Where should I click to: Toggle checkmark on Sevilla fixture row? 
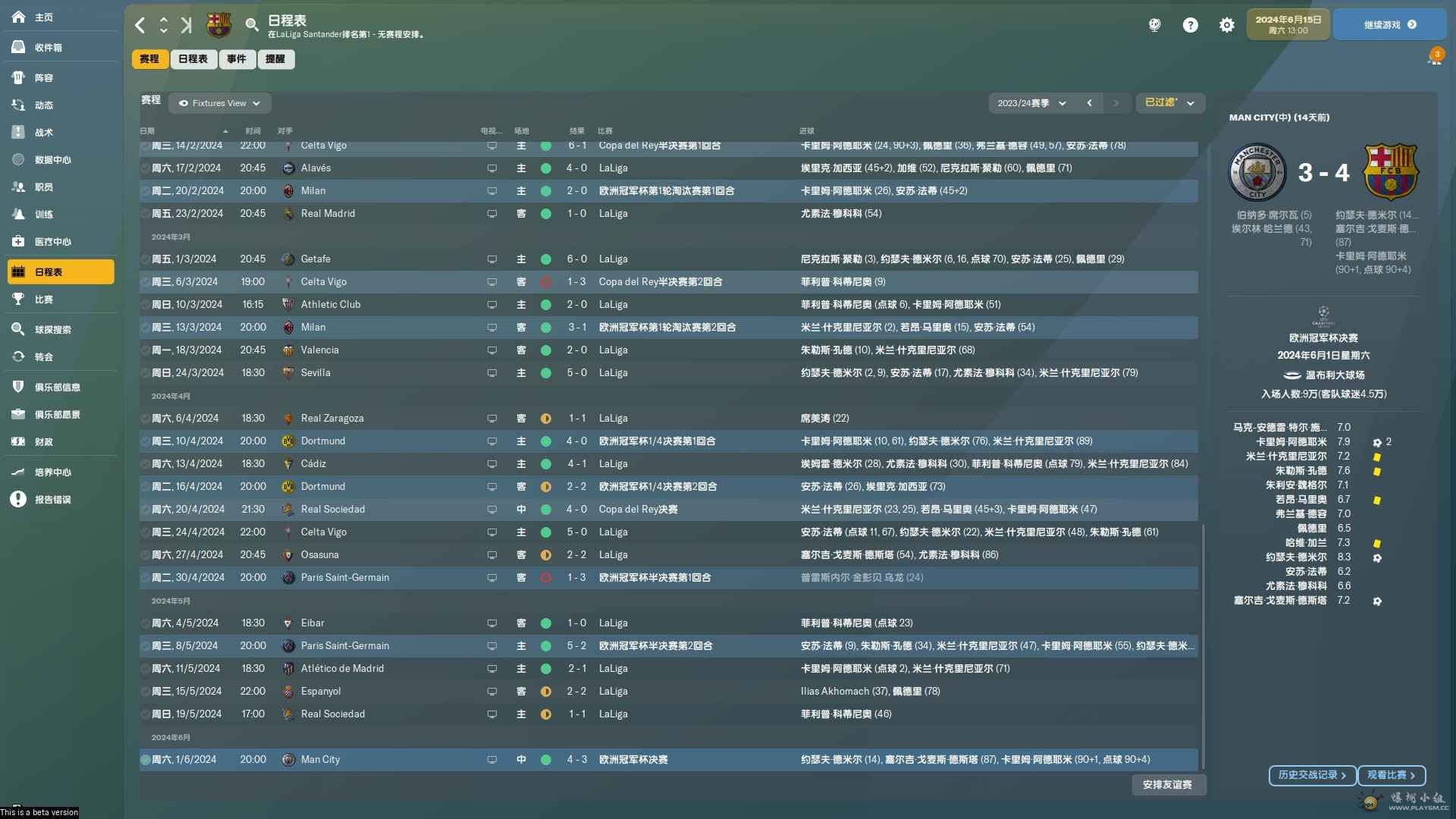[146, 373]
